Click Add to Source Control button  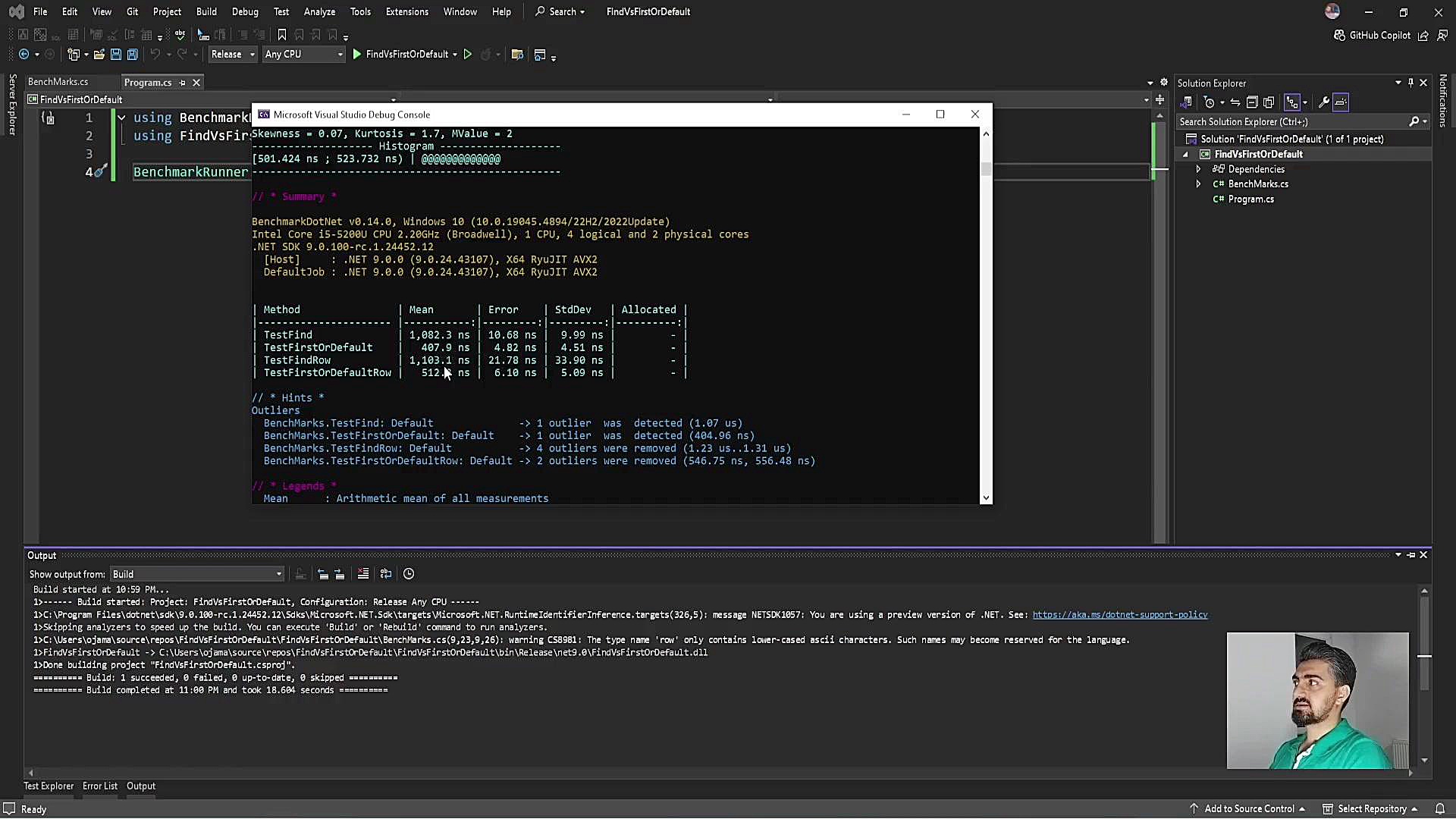click(x=1247, y=809)
